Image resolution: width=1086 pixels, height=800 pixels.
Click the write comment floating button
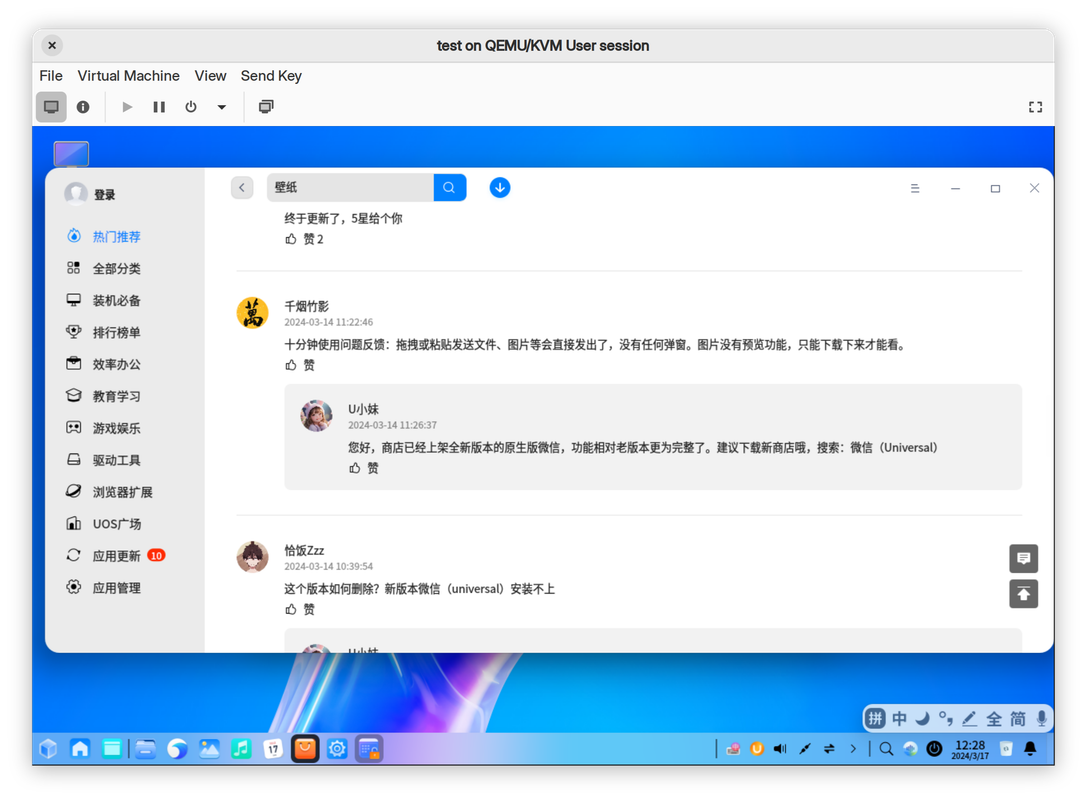click(x=1023, y=558)
